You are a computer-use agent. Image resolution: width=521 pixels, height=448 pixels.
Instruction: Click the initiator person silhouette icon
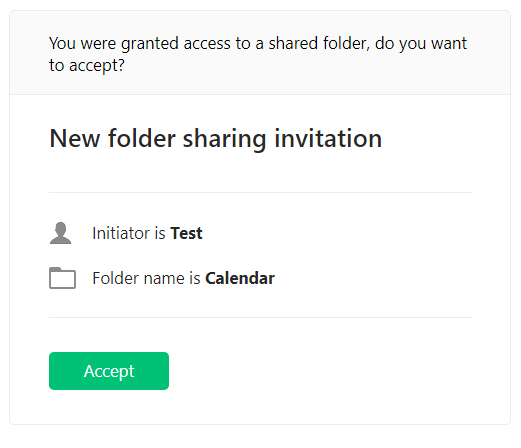coord(60,233)
